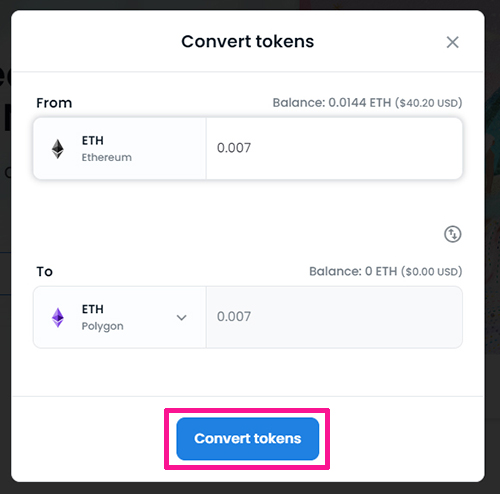Close the Convert tokens dialog
The width and height of the screenshot is (500, 494).
[452, 42]
